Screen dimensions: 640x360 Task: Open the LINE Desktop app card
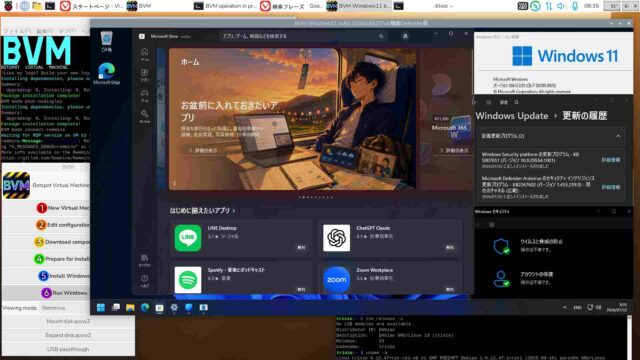click(241, 238)
